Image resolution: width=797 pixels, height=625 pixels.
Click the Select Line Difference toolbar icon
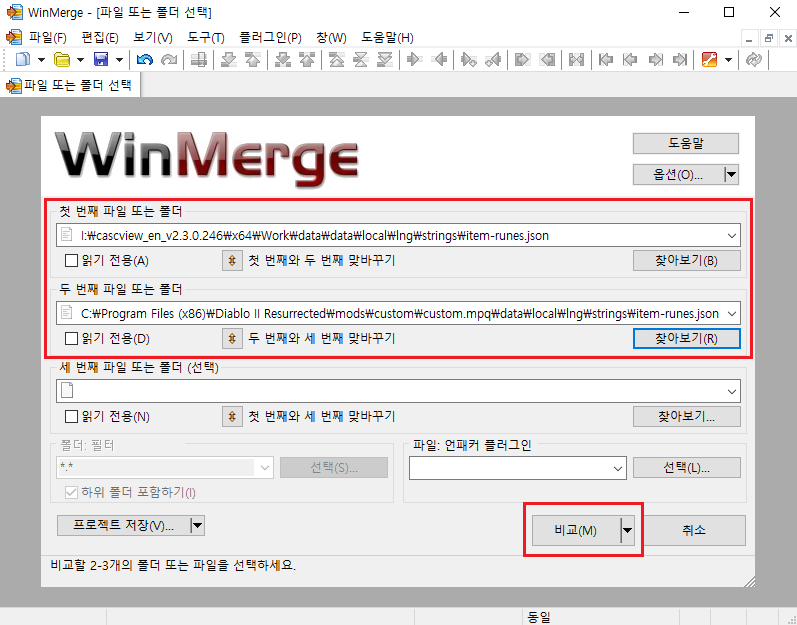(x=198, y=60)
